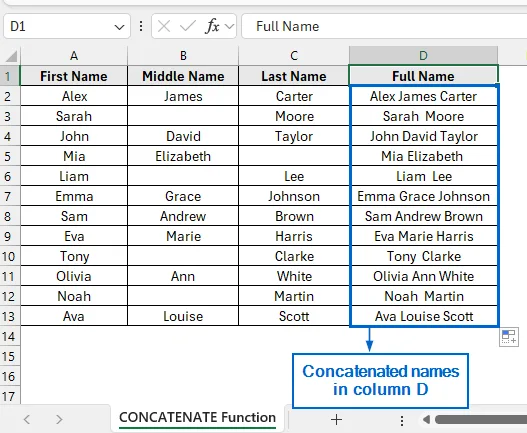
Task: Select cell Mia Elizabeth in column D
Action: [423, 156]
